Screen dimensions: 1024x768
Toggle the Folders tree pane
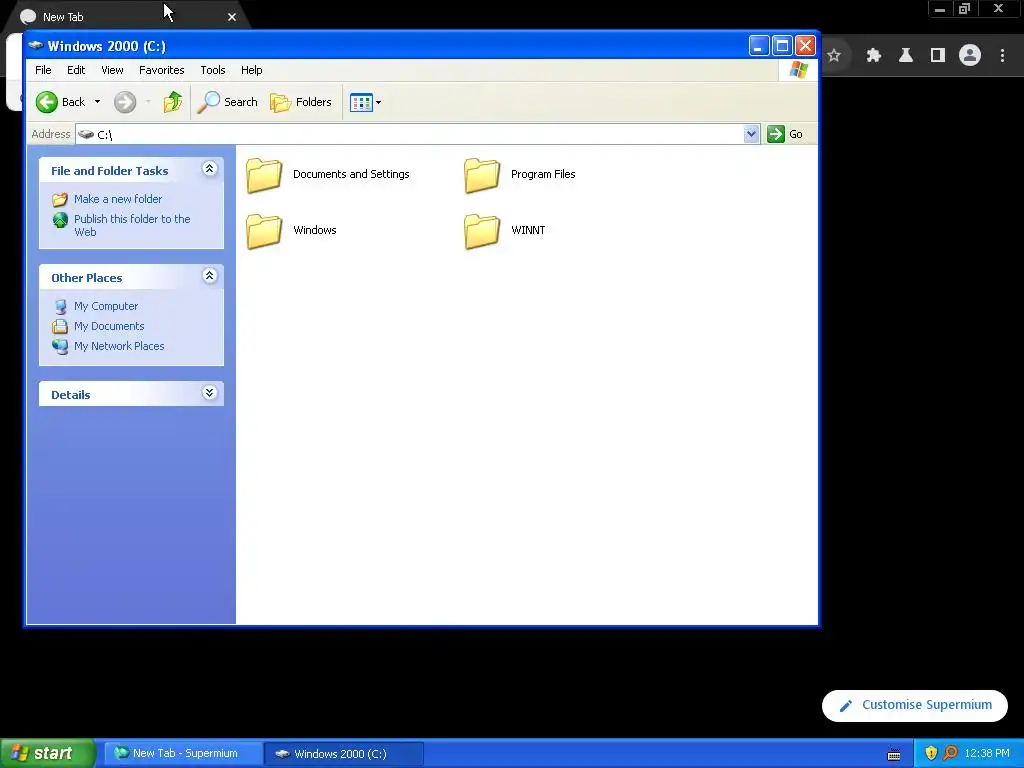(301, 102)
